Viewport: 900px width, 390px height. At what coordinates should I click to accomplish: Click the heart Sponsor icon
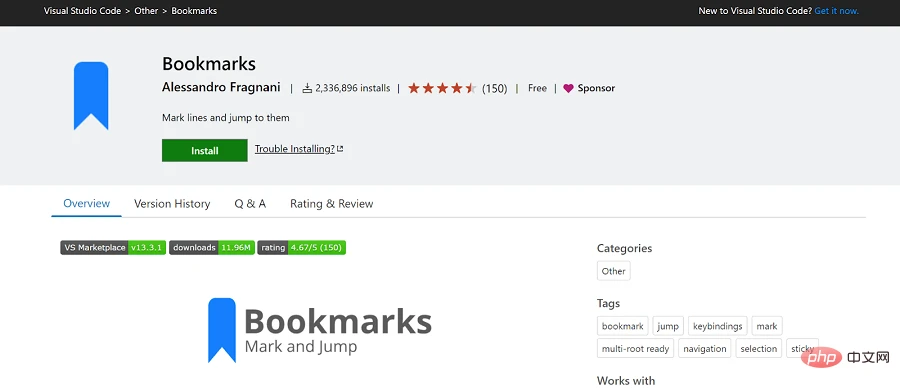point(568,88)
